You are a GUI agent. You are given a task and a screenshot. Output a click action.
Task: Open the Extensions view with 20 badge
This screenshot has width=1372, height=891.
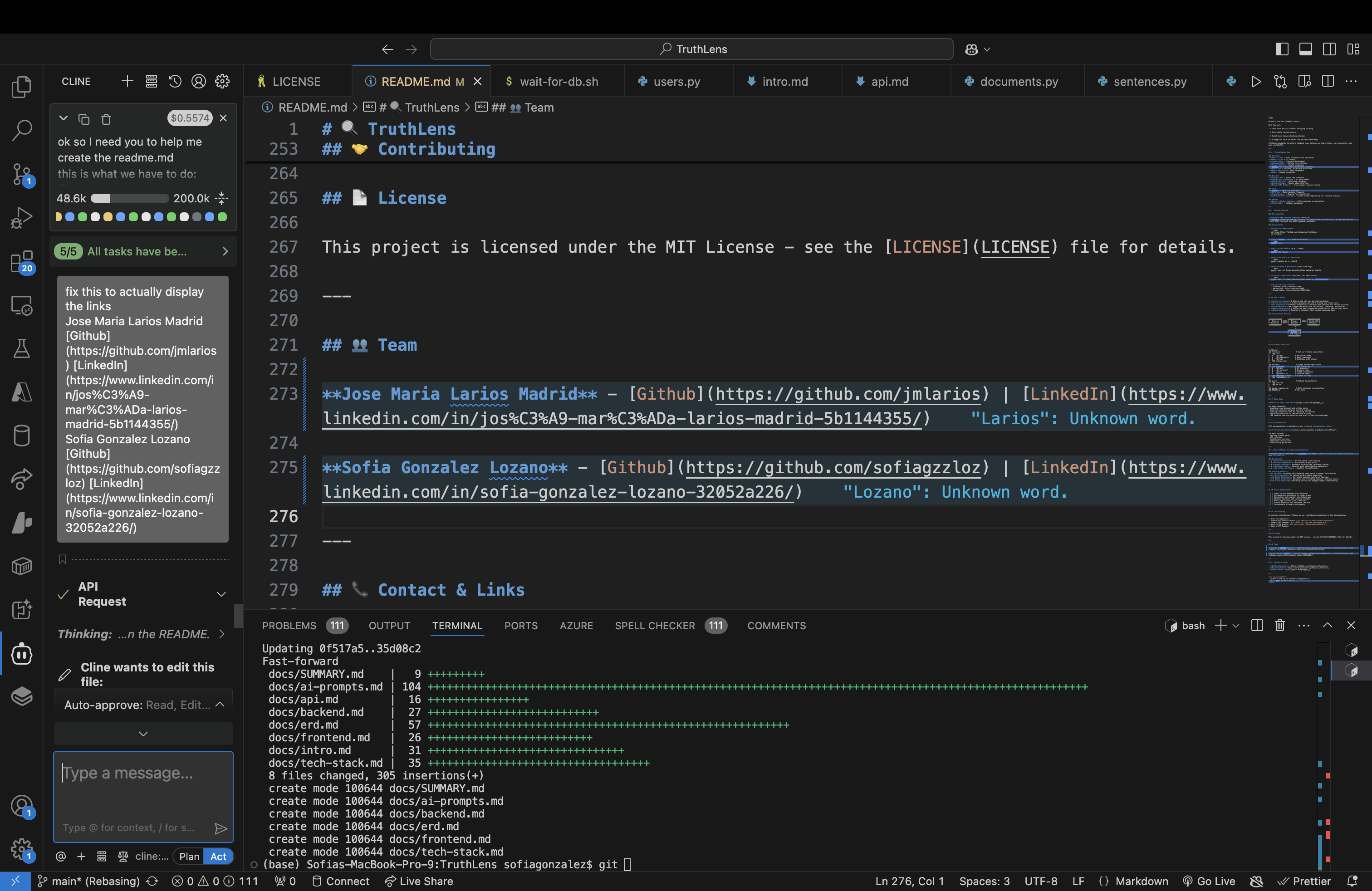22,262
